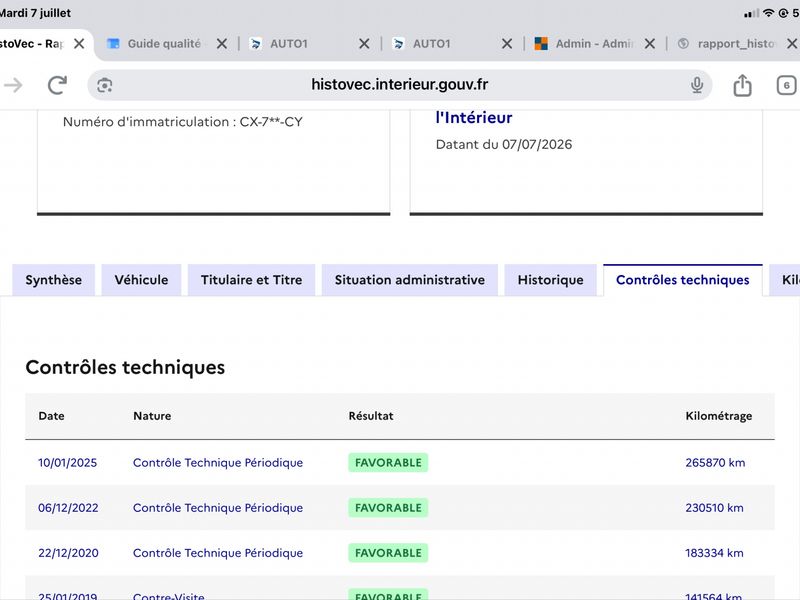The height and width of the screenshot is (600, 800).
Task: Close the first AUTO1 tab
Action: coord(364,44)
